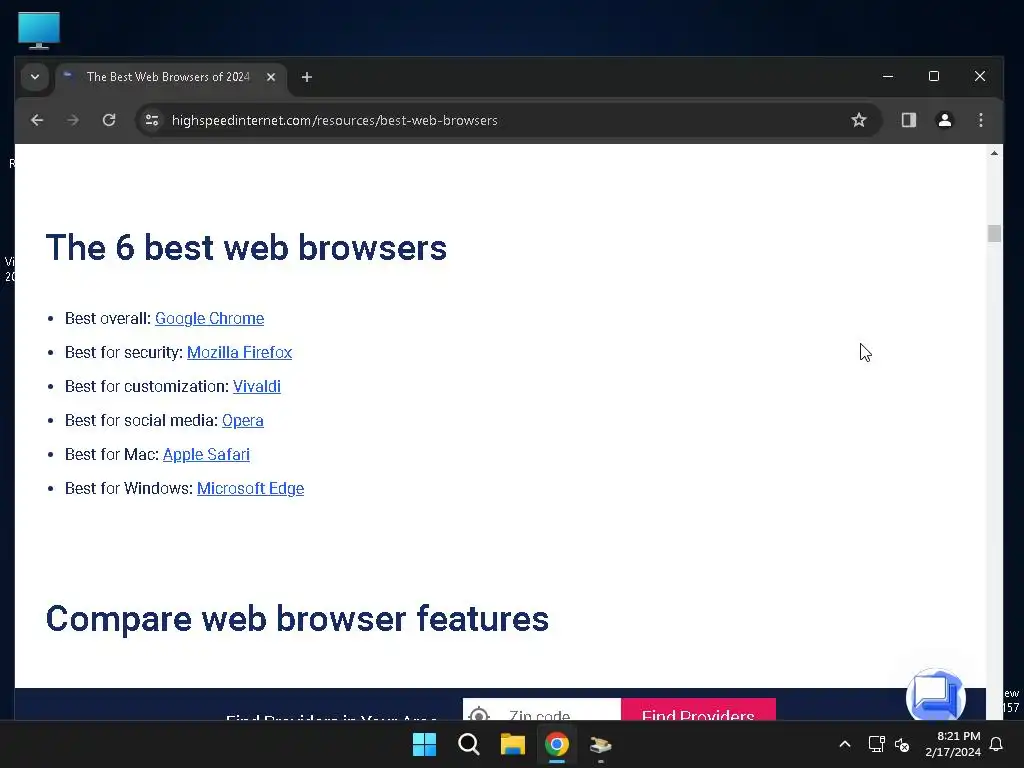Viewport: 1024px width, 768px height.
Task: Open Windows taskbar search
Action: (x=469, y=744)
